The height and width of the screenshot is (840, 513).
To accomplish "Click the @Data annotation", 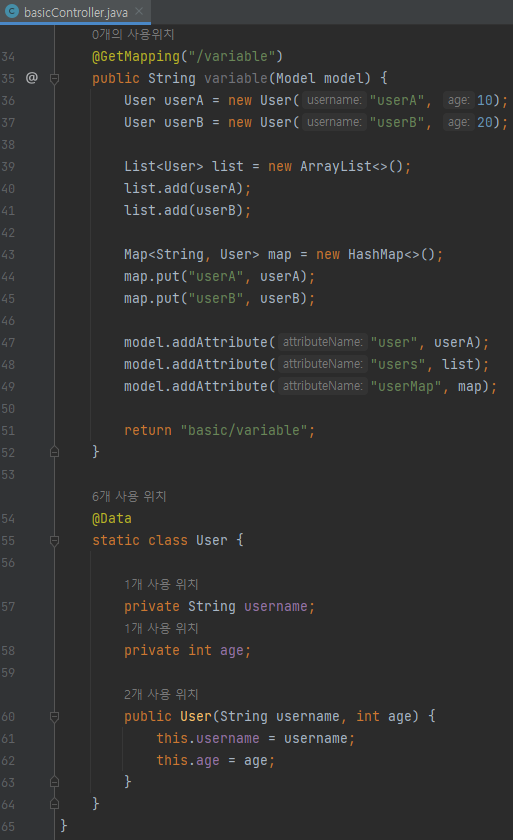I will click(111, 518).
